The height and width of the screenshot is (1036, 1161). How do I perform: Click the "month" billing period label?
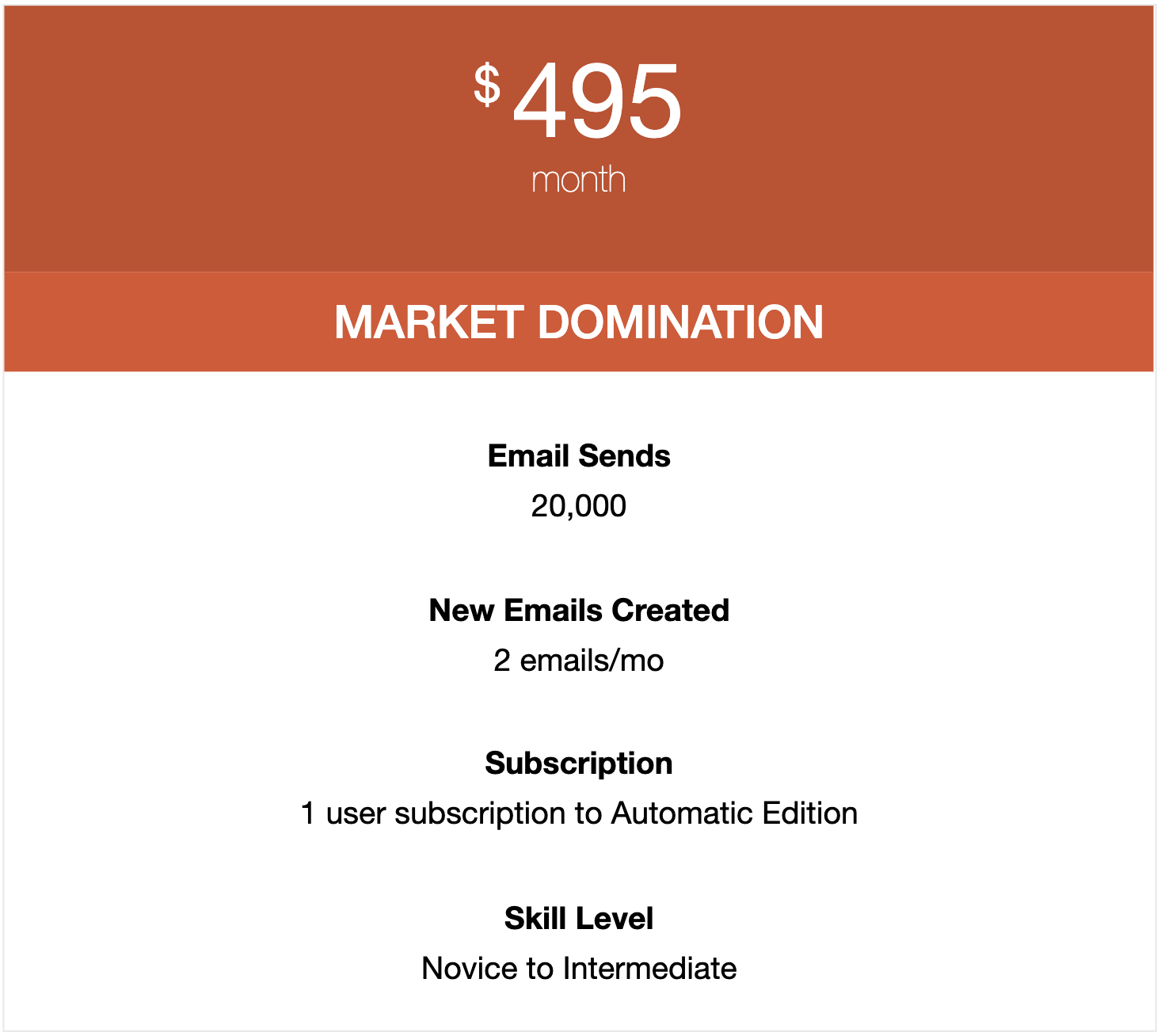click(579, 180)
